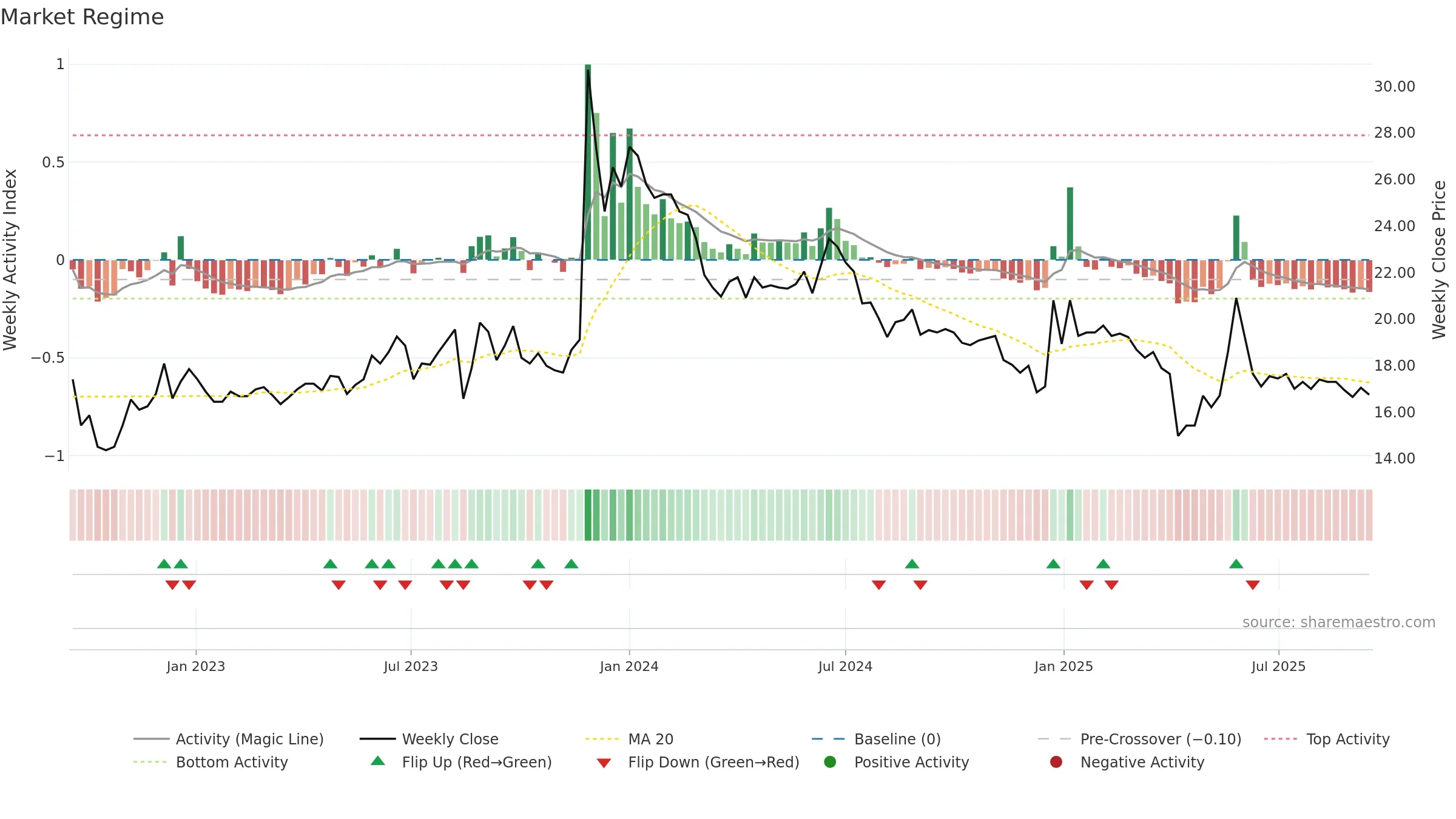Click the 14.00 price axis label
The image size is (1456, 819).
point(1394,459)
